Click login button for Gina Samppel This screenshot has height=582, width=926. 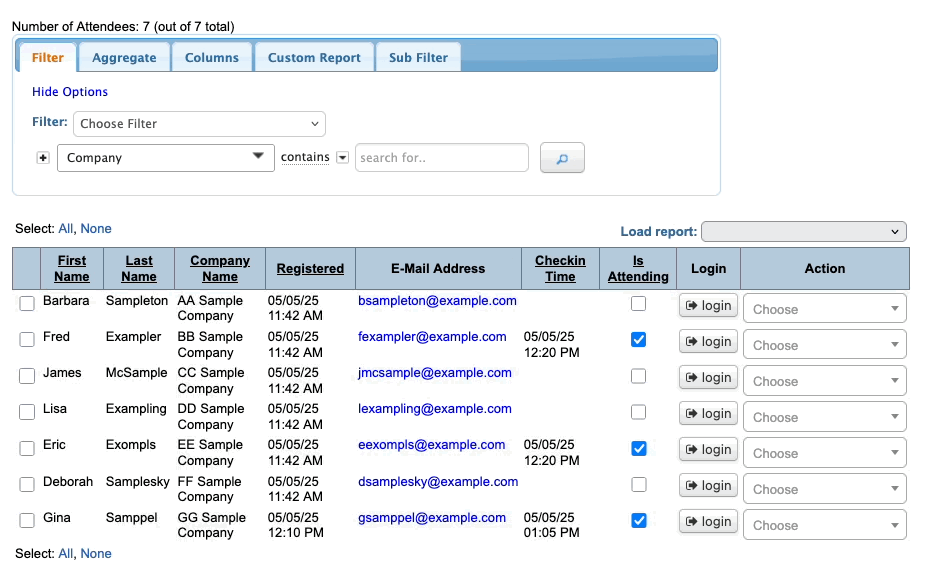[708, 521]
